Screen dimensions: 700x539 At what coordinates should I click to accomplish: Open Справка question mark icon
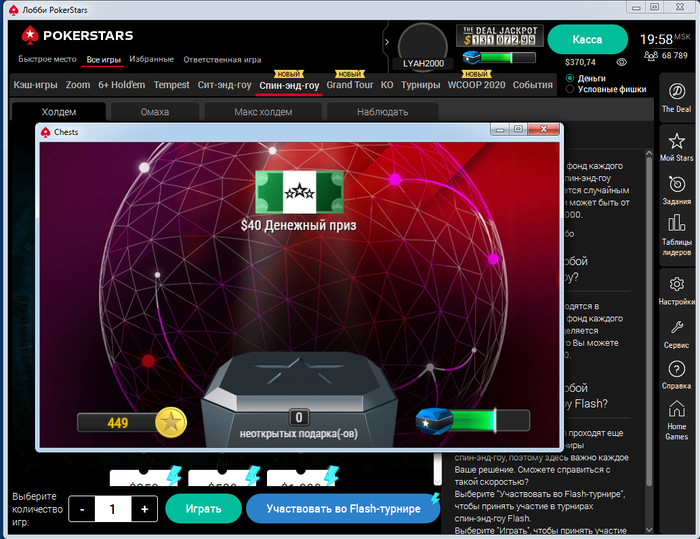(677, 369)
